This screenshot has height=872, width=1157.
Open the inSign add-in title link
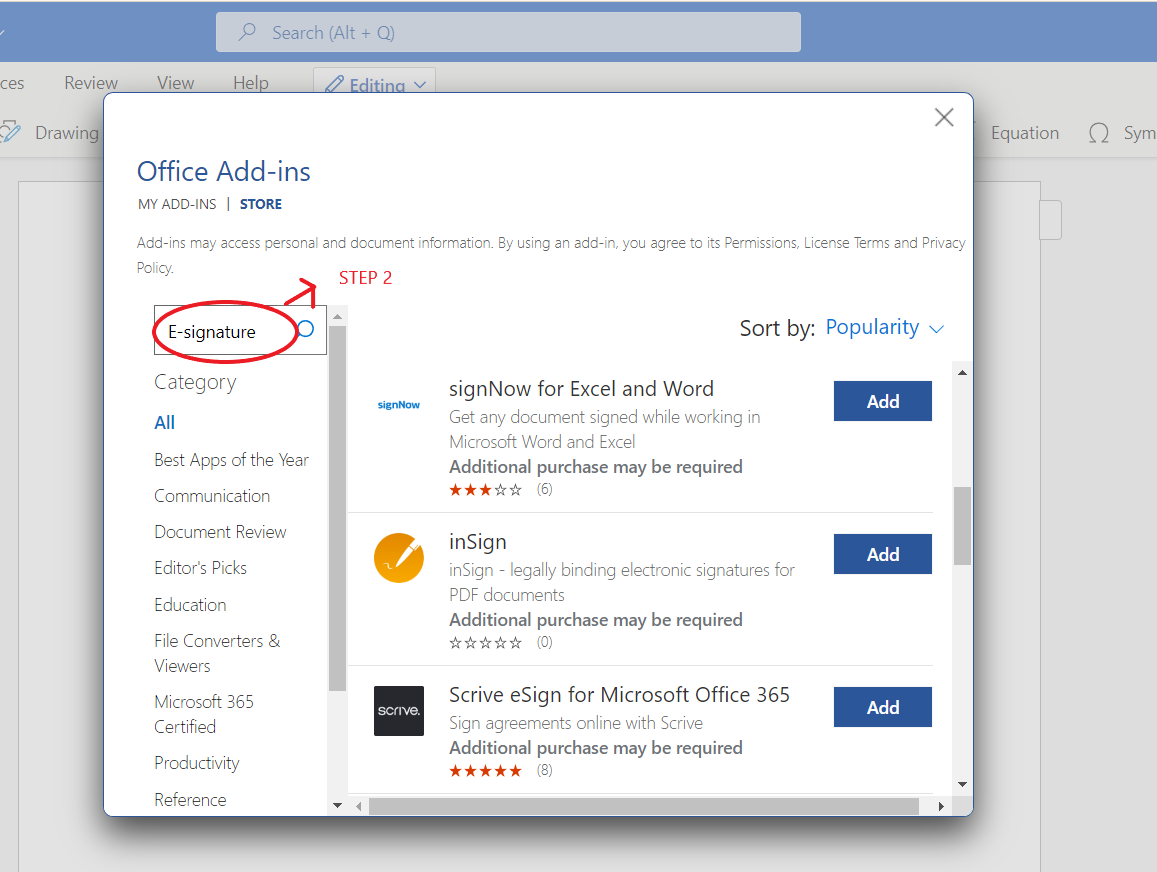[x=477, y=541]
